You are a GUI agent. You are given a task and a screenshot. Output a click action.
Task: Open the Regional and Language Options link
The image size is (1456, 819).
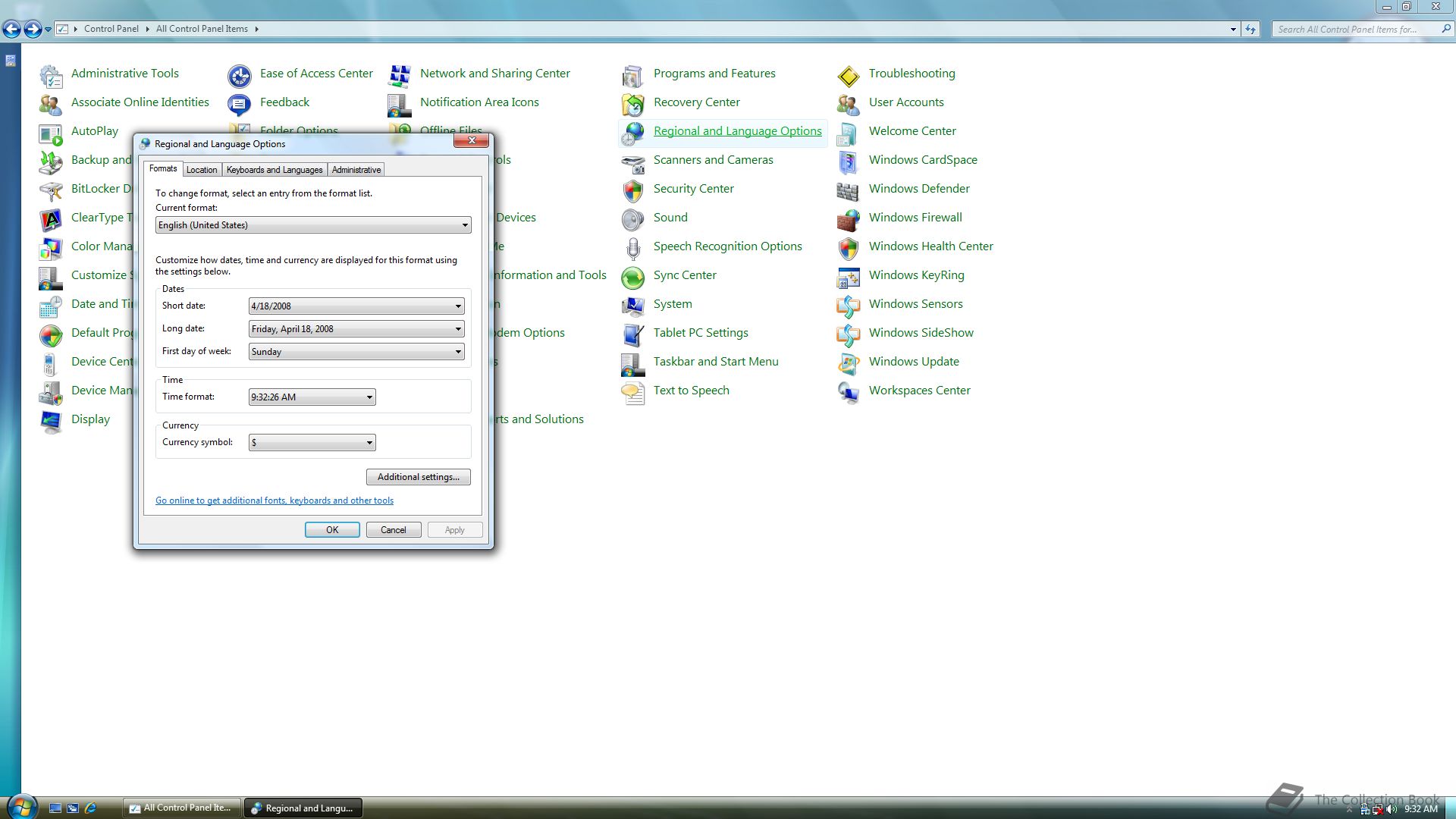click(x=738, y=131)
